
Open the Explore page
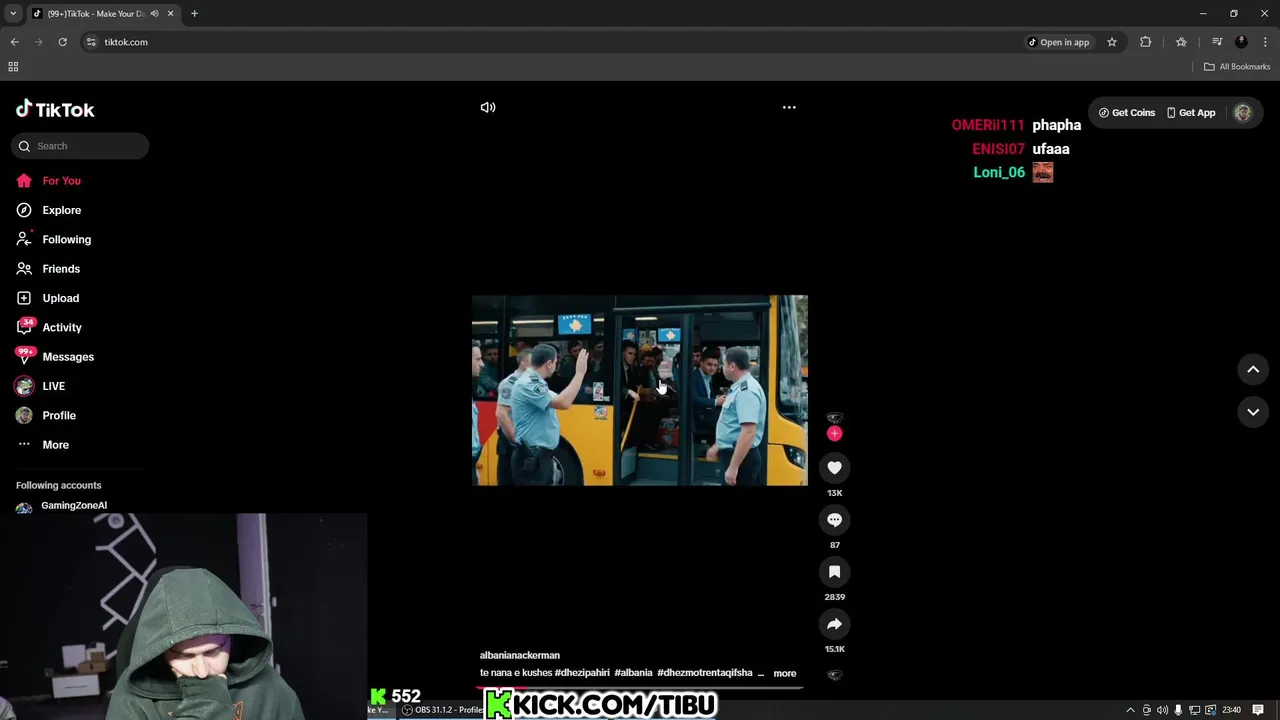tap(49, 210)
